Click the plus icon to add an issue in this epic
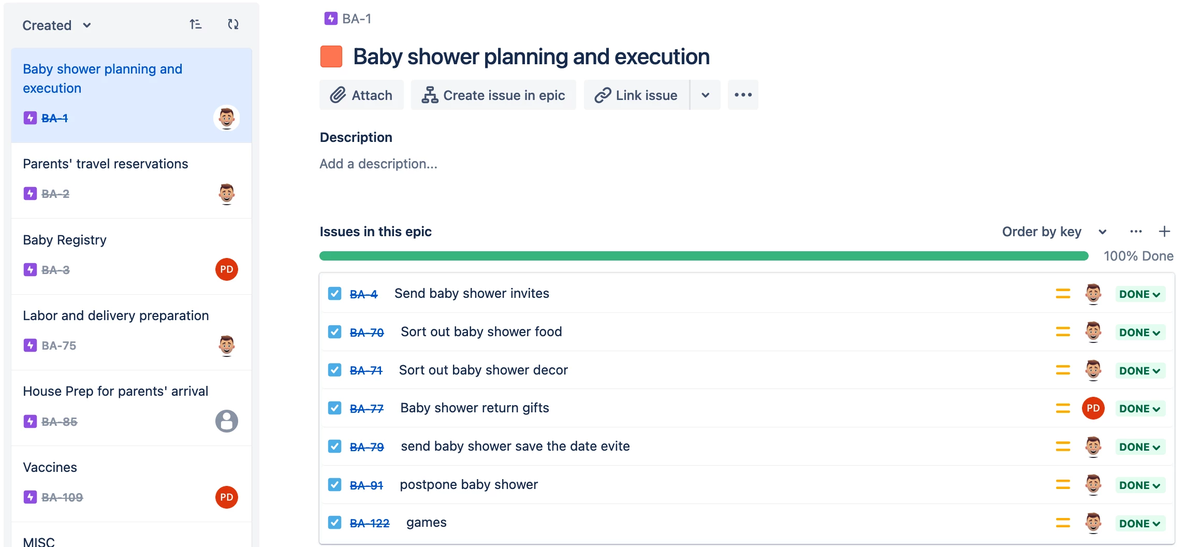Viewport: 1200px width, 547px height. pos(1165,231)
